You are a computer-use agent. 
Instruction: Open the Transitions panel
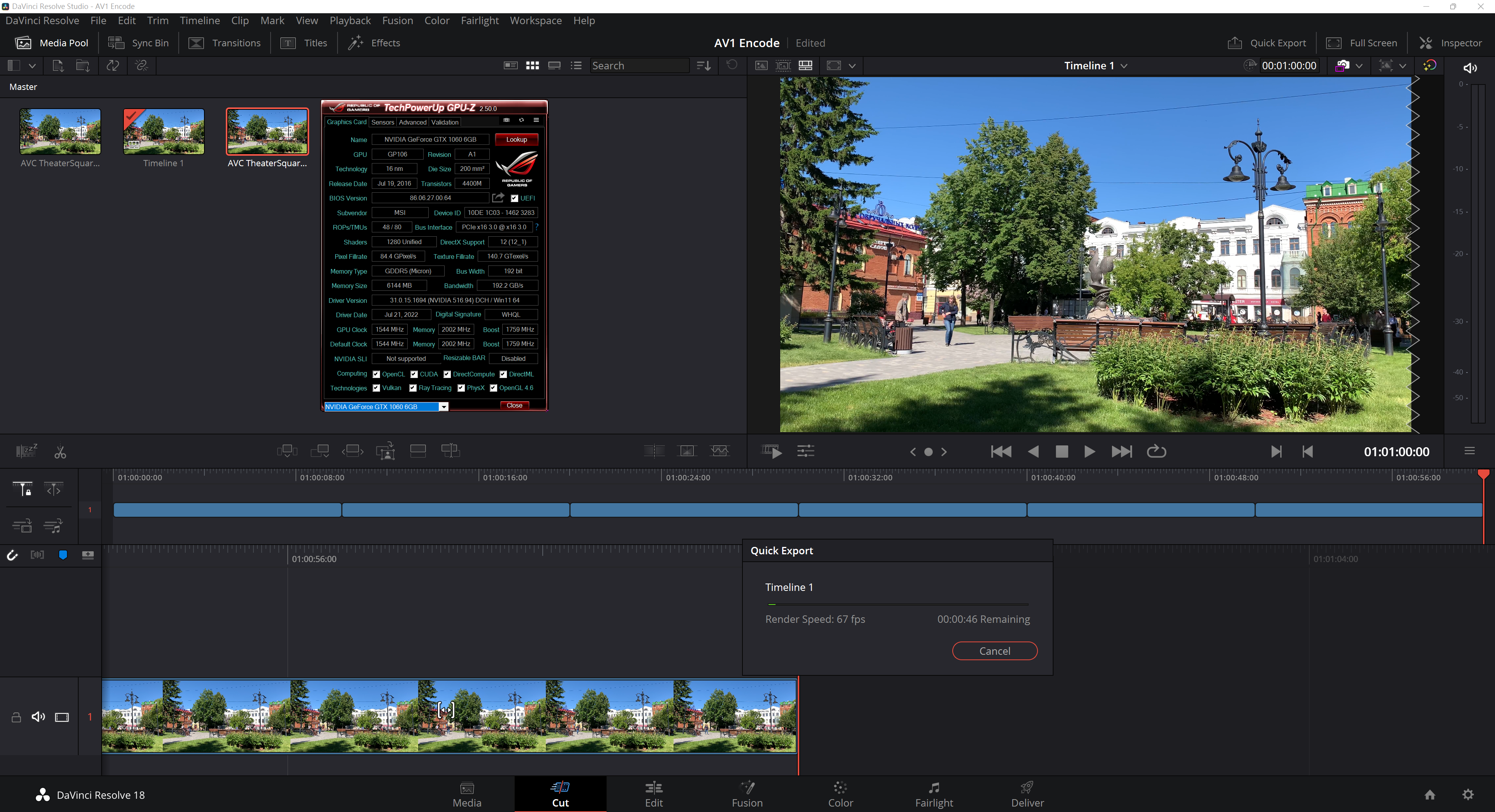click(225, 43)
